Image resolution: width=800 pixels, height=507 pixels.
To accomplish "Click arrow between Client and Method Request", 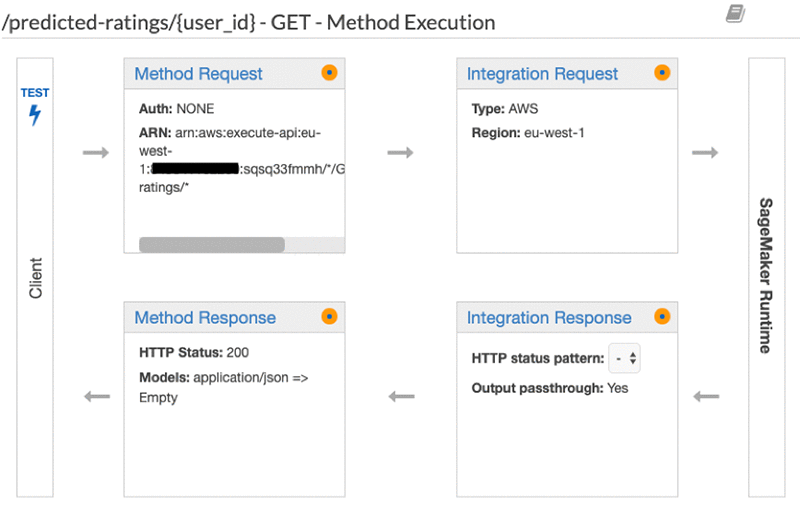I will tap(96, 152).
